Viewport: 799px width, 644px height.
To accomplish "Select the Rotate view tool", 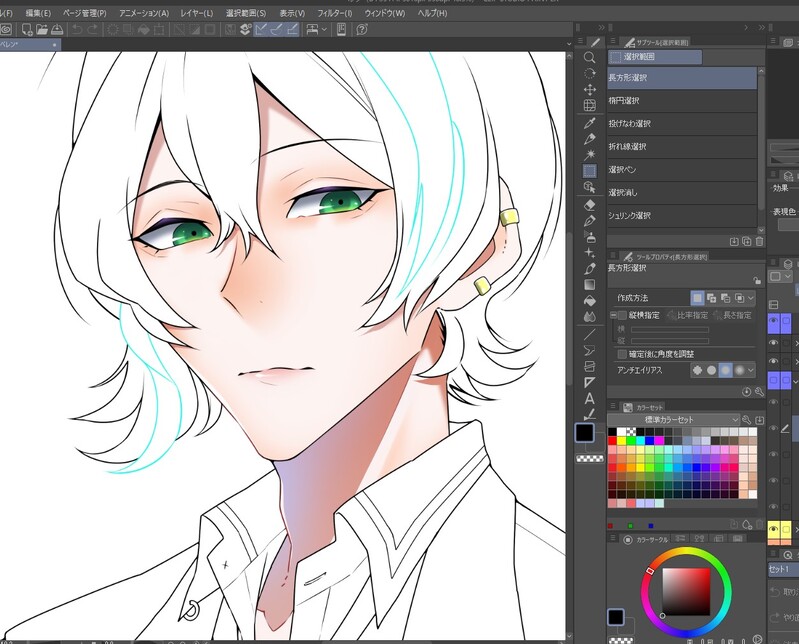I will pyautogui.click(x=590, y=73).
